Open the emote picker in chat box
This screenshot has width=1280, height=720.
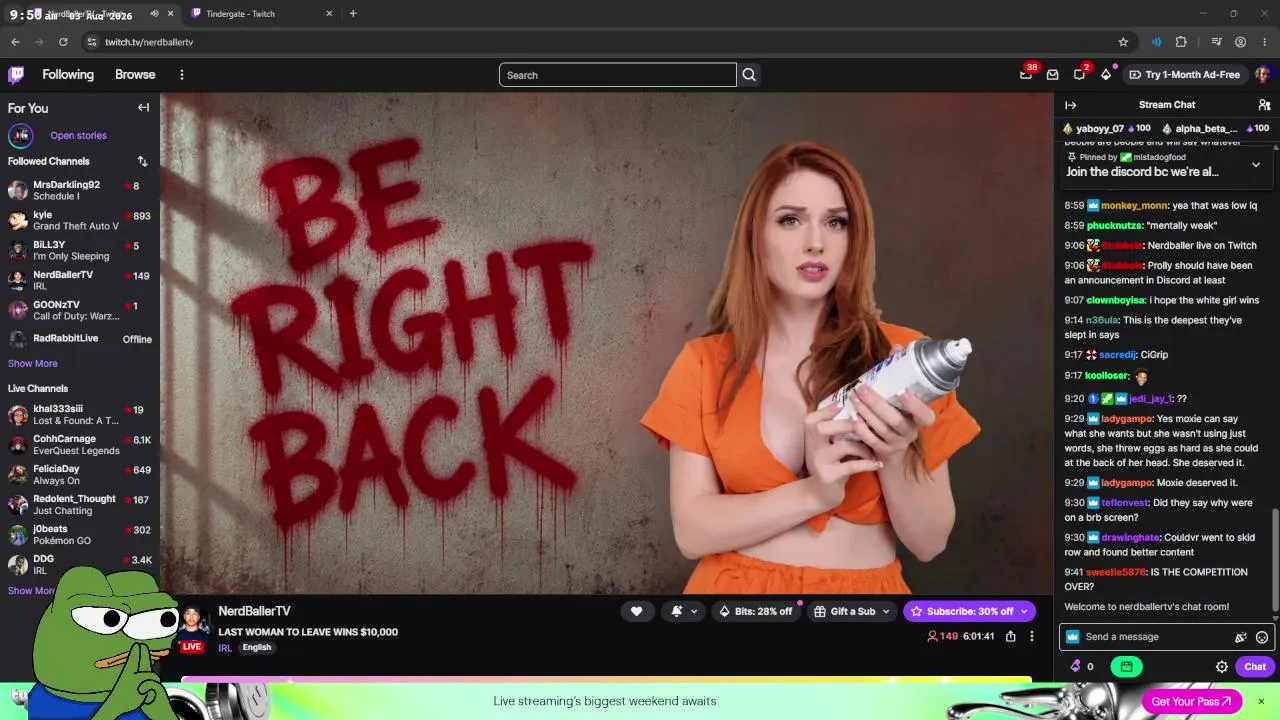[1262, 637]
